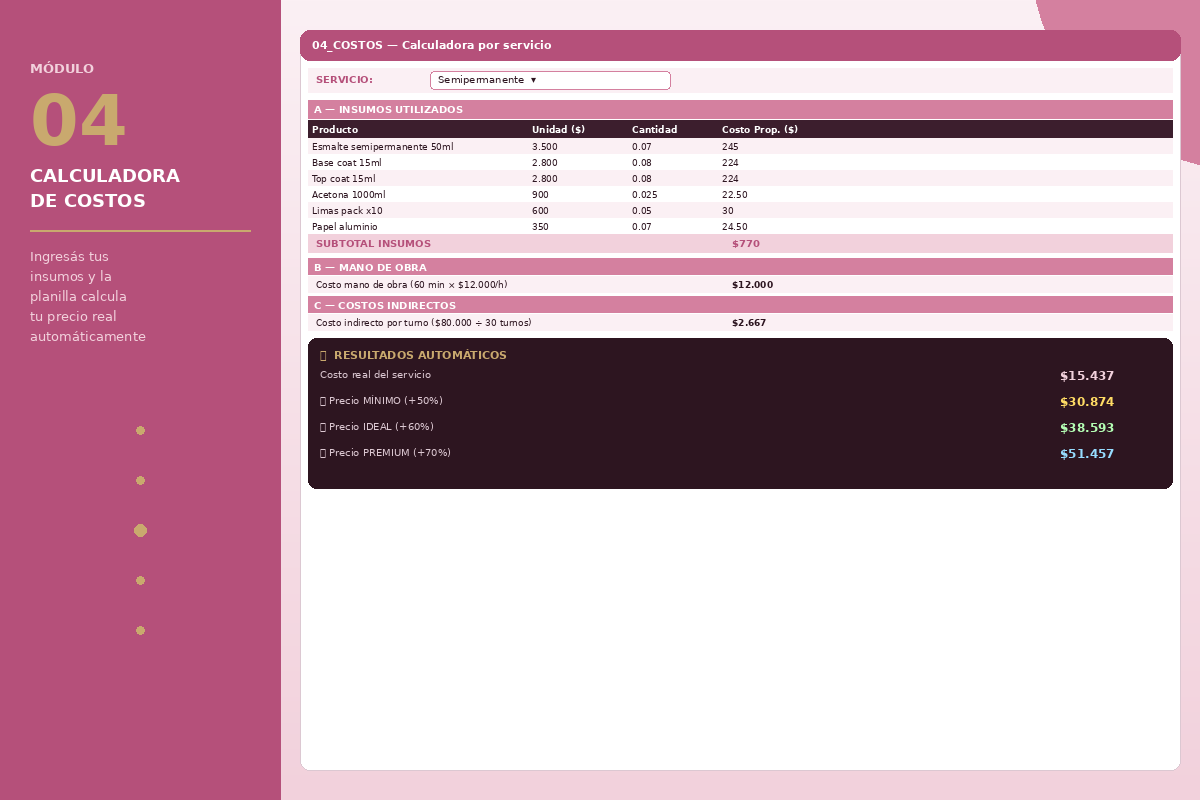Click the SERVICIO: label
The width and height of the screenshot is (1200, 800).
(x=344, y=80)
